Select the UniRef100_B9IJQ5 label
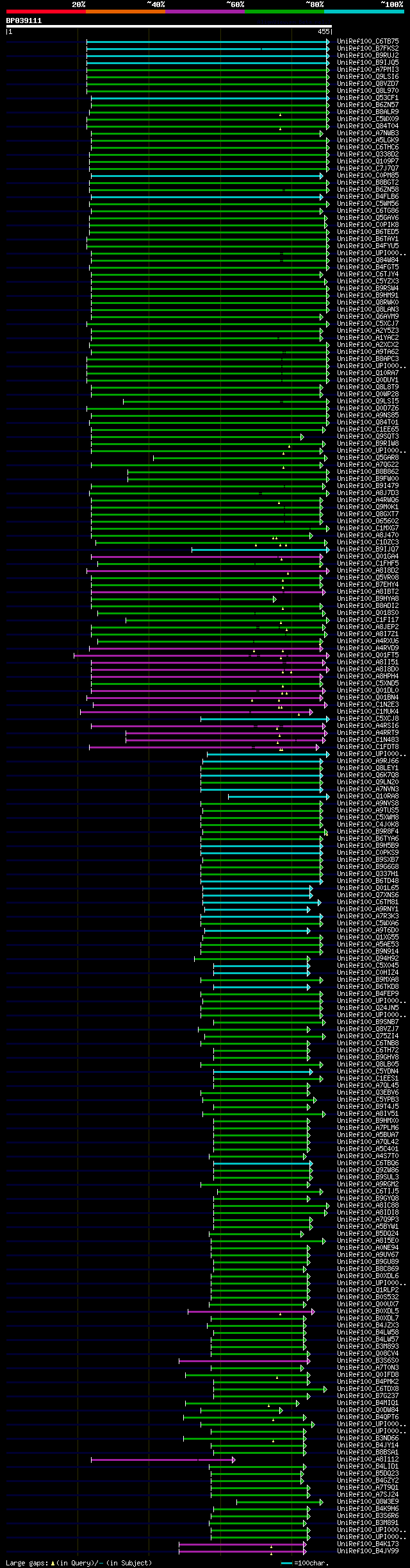Screen dimensions: 410x1568 pyautogui.click(x=368, y=63)
